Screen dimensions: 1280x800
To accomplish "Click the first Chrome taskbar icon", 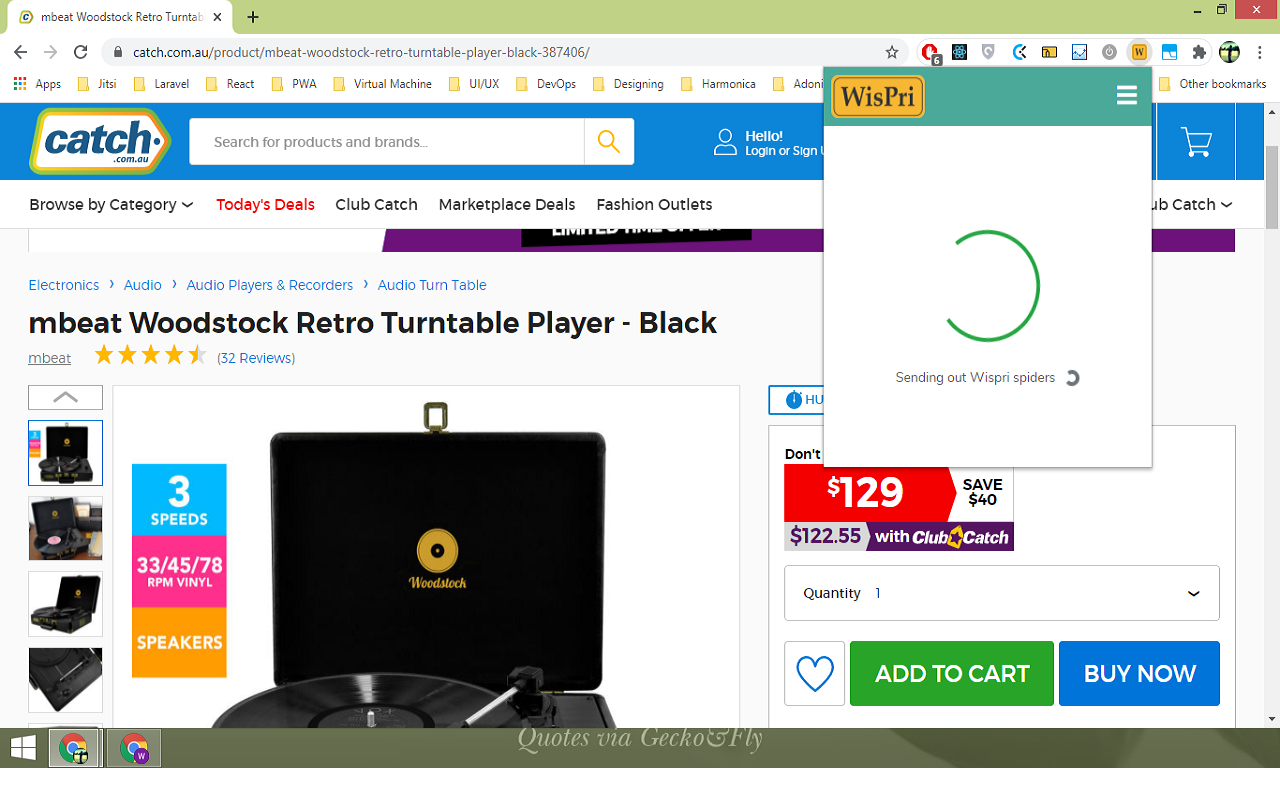I will coord(74,748).
